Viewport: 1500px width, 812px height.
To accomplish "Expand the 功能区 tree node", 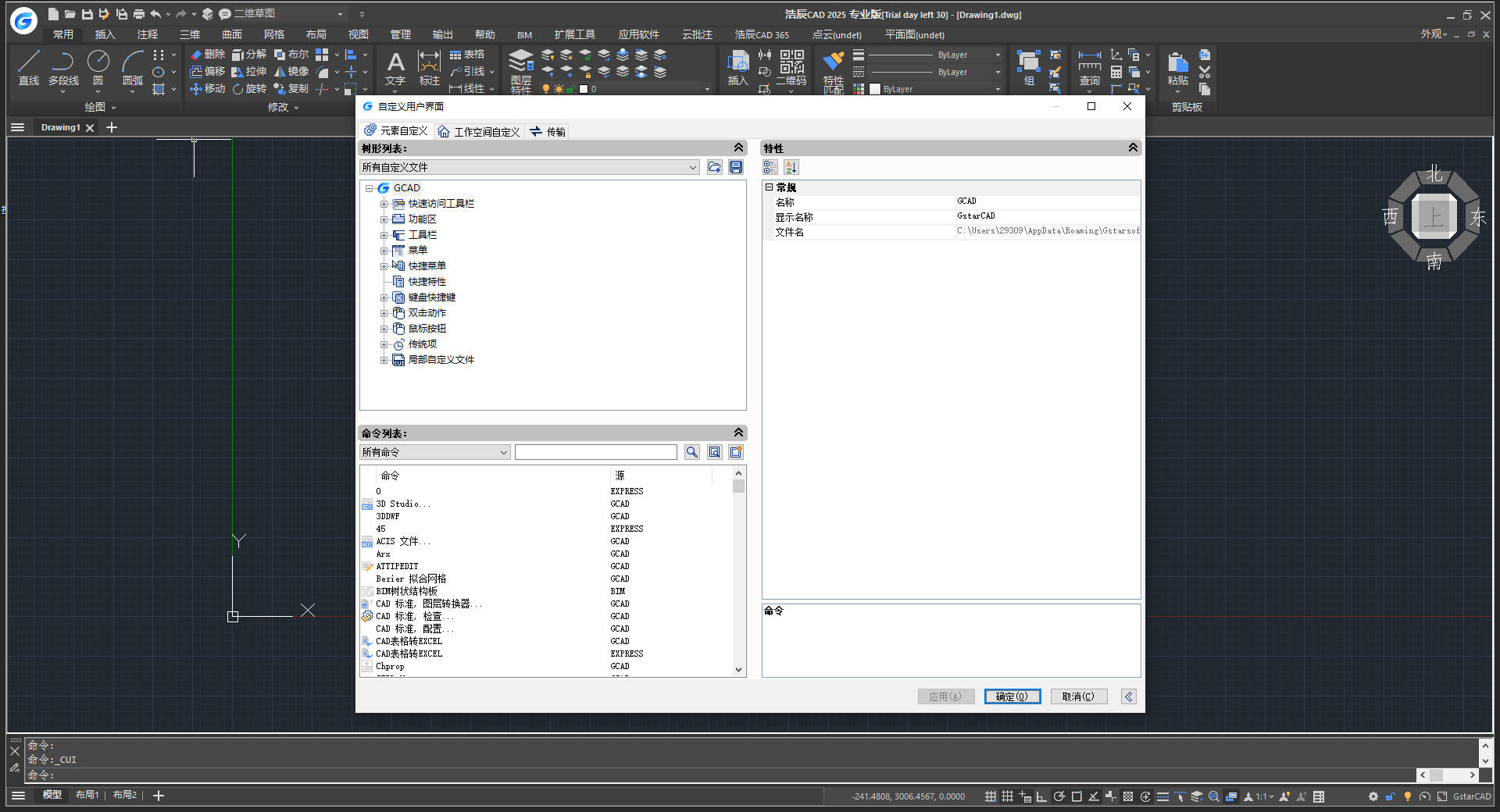I will click(384, 219).
